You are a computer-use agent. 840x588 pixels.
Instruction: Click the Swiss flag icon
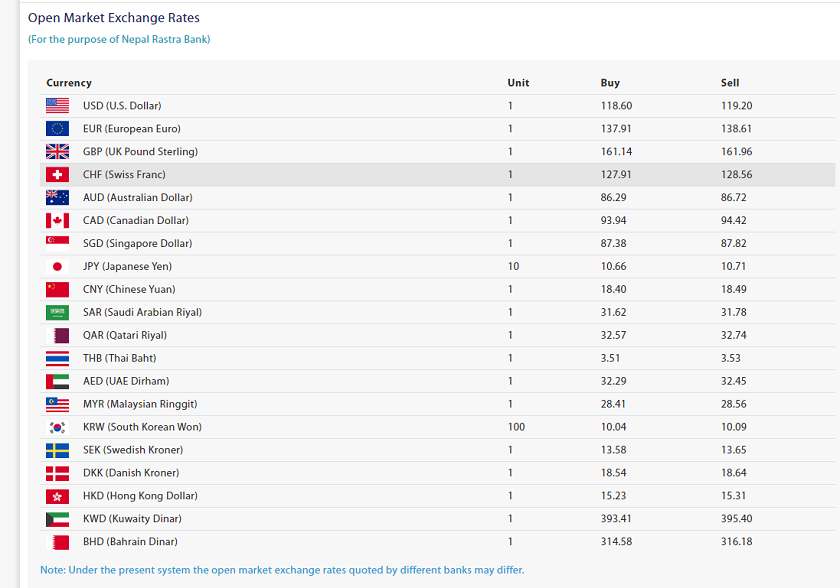pos(57,175)
